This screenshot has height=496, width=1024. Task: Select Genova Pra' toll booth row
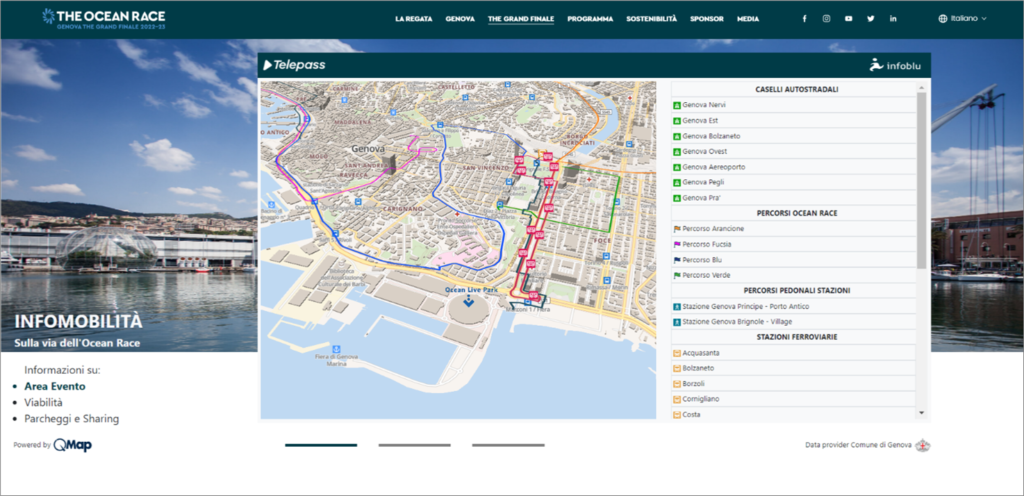(x=793, y=198)
